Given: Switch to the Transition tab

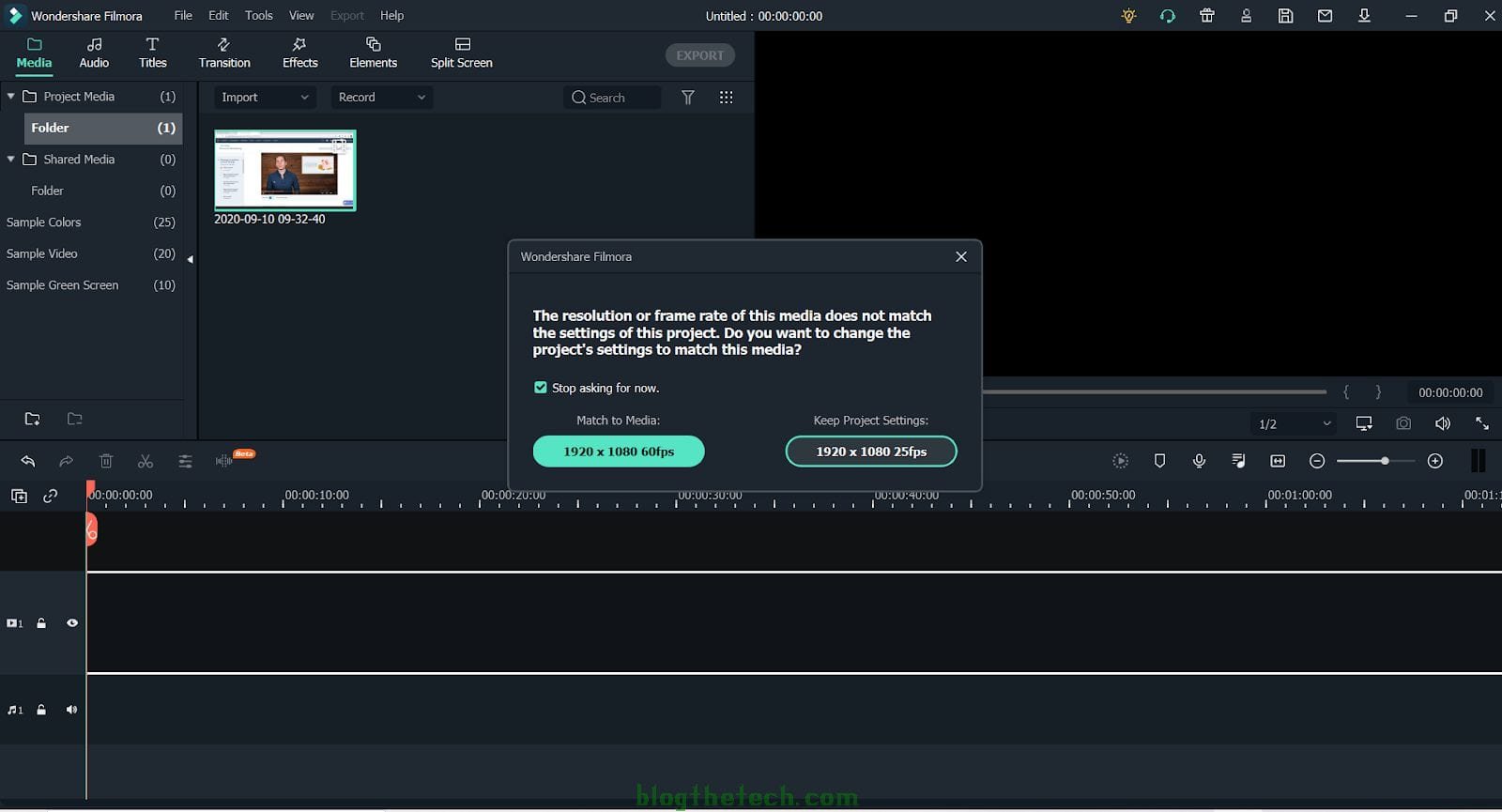Looking at the screenshot, I should click(224, 54).
